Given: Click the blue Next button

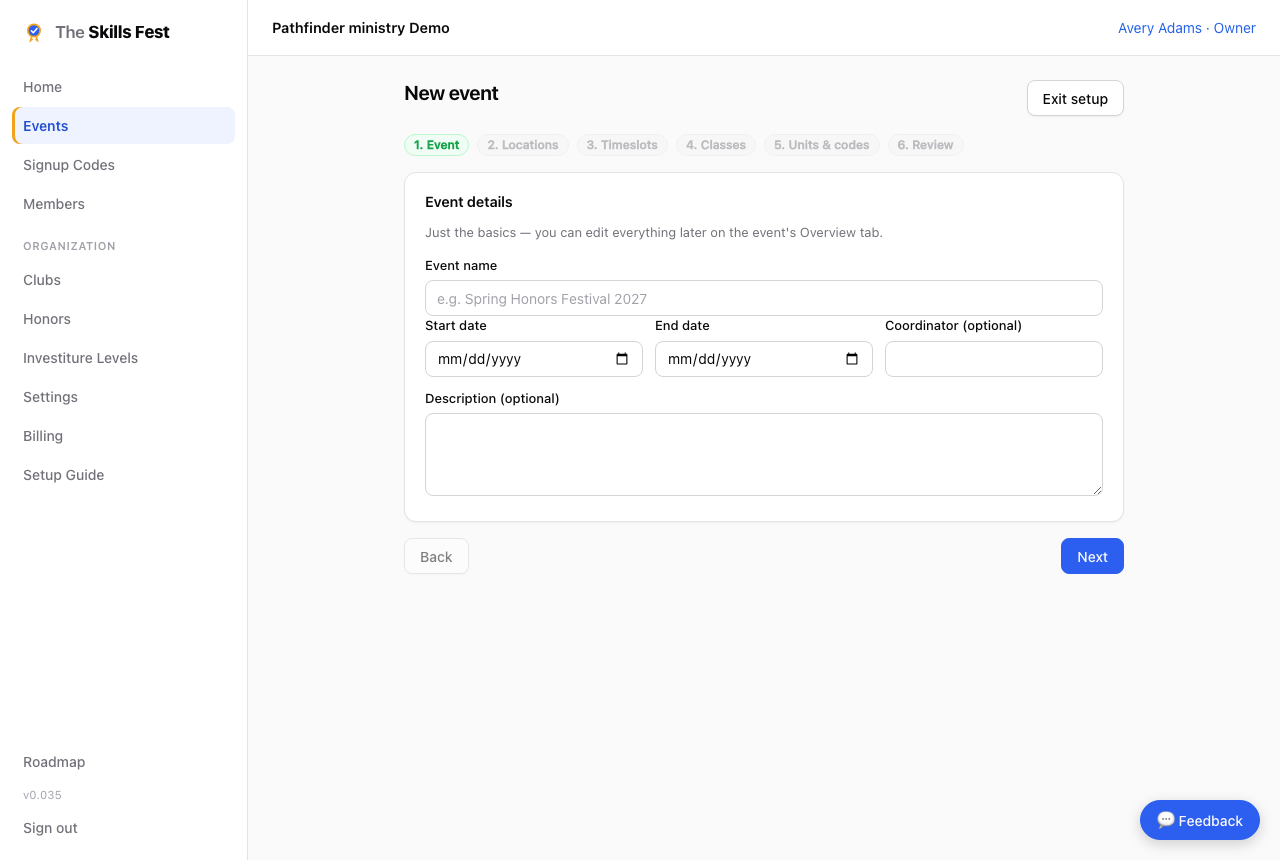Looking at the screenshot, I should tap(1092, 556).
